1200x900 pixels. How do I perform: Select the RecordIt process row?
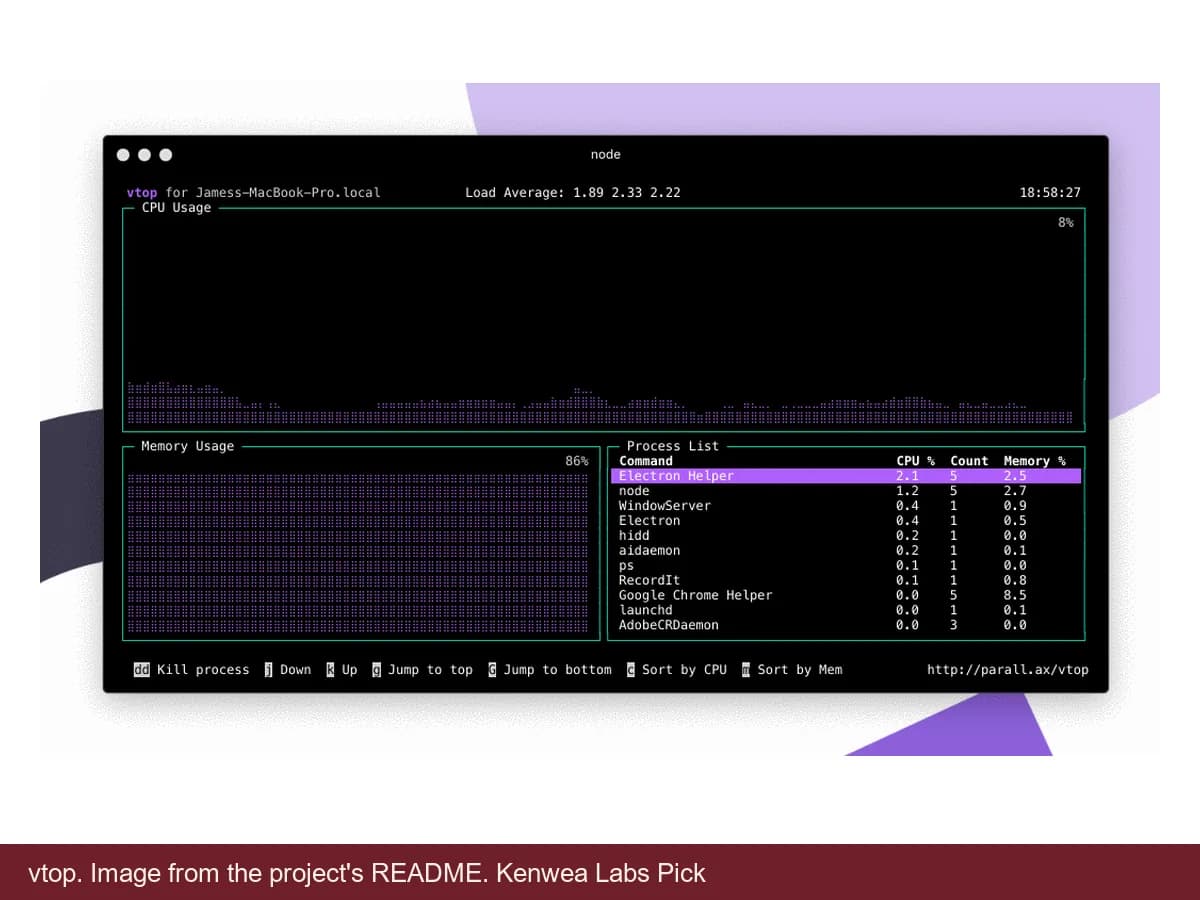pos(846,580)
